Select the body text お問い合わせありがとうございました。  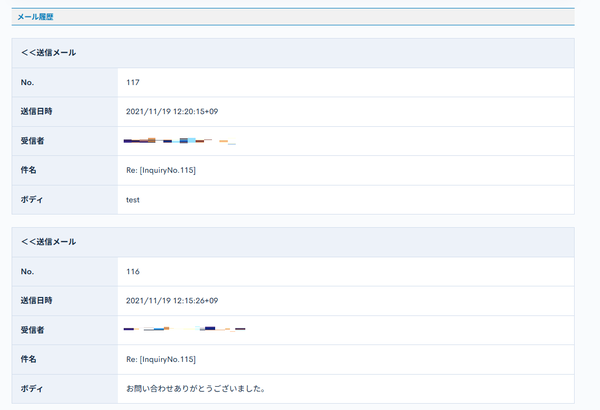tap(196, 389)
